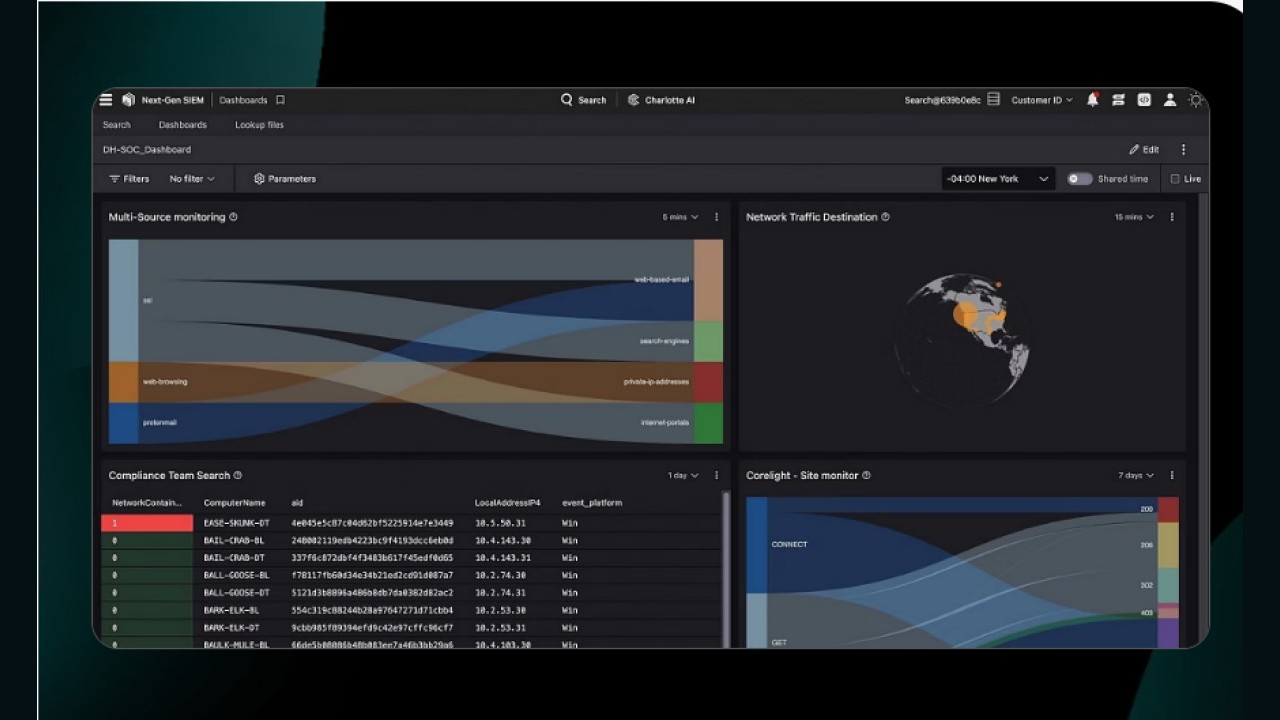This screenshot has width=1280, height=720.
Task: Open the Charlotte AI assistant
Action: click(661, 99)
